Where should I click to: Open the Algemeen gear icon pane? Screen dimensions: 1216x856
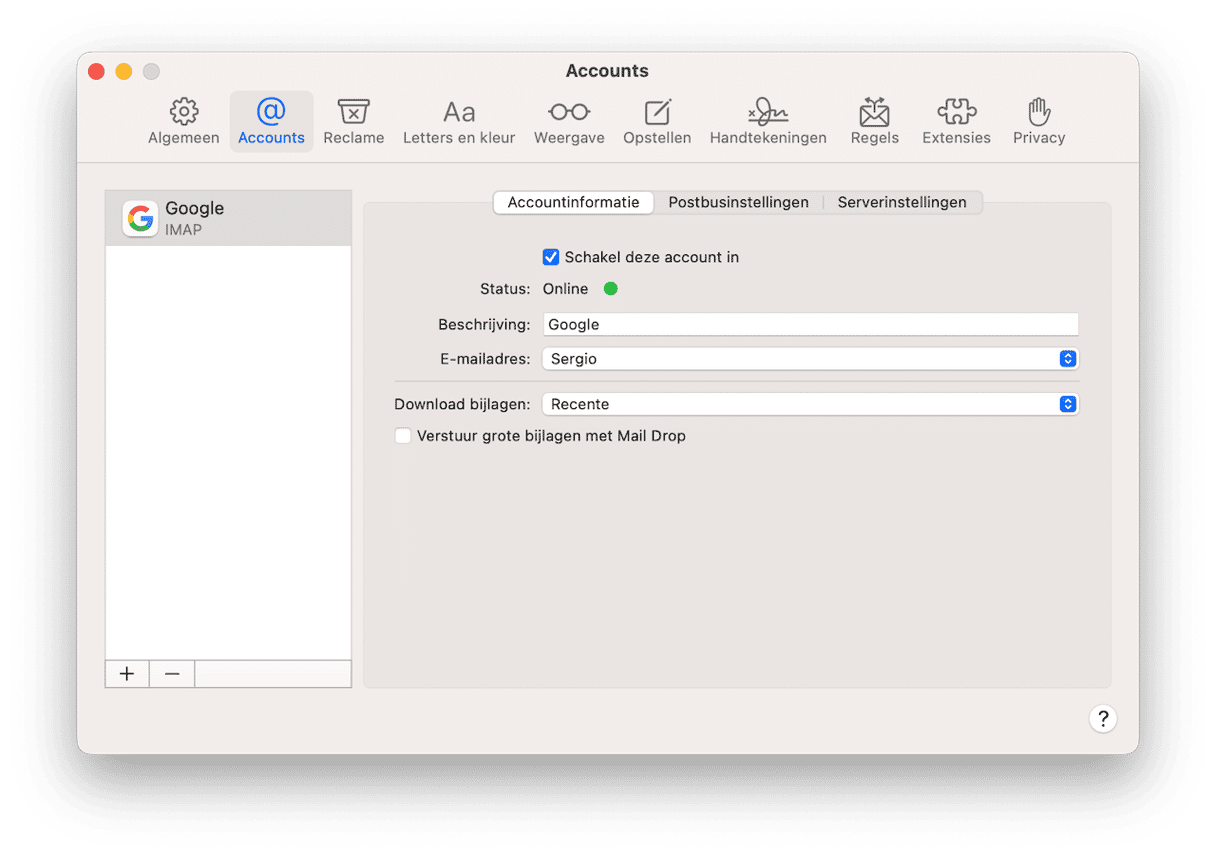click(184, 122)
